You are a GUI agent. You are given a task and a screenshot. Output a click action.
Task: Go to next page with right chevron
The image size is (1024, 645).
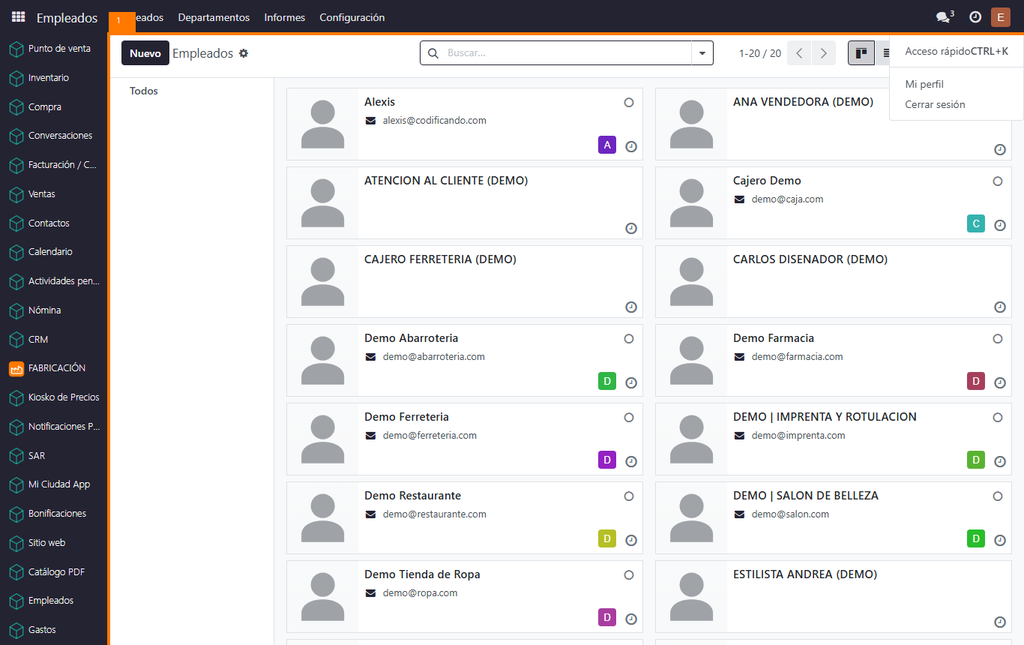point(824,53)
